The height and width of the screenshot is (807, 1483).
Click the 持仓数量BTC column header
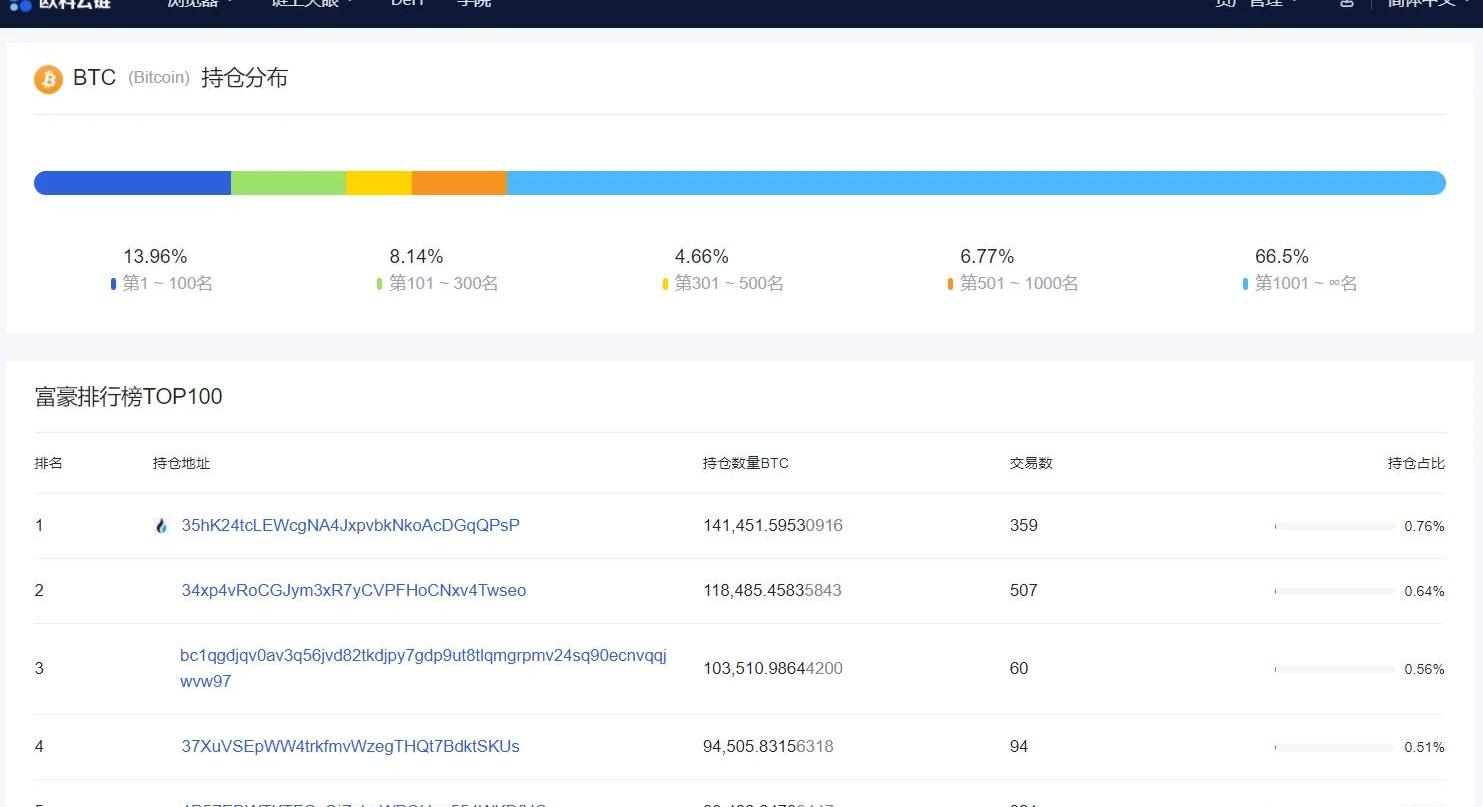tap(745, 463)
